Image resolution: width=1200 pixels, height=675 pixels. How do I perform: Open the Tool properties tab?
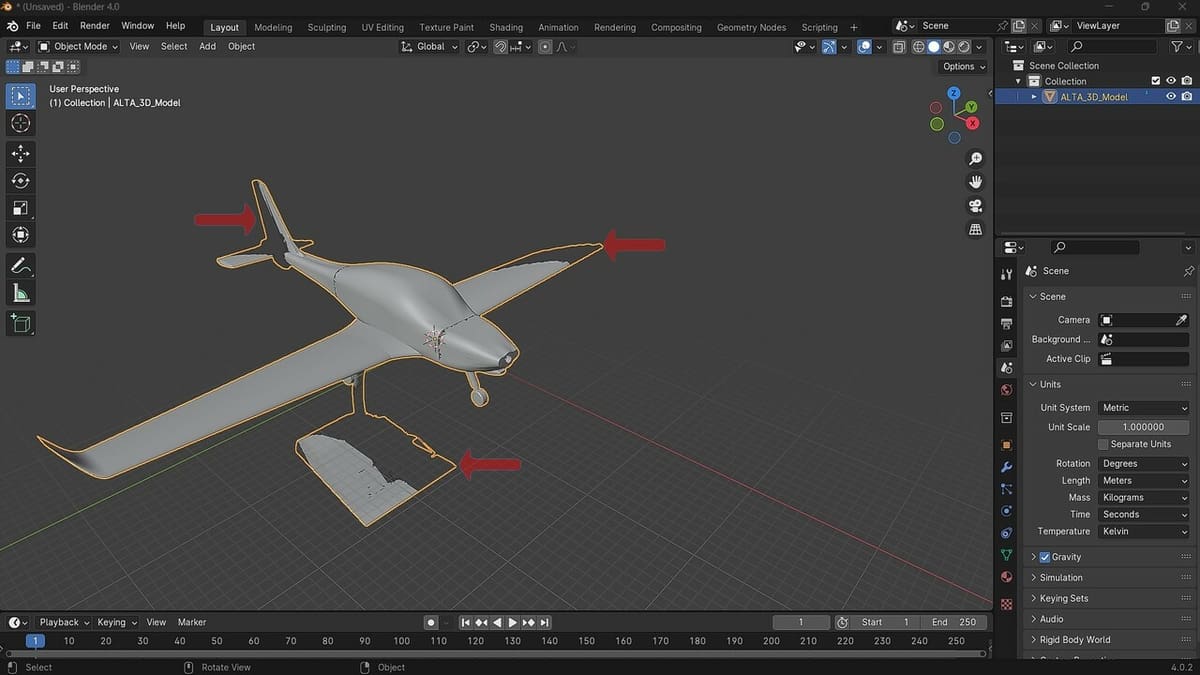click(1006, 275)
